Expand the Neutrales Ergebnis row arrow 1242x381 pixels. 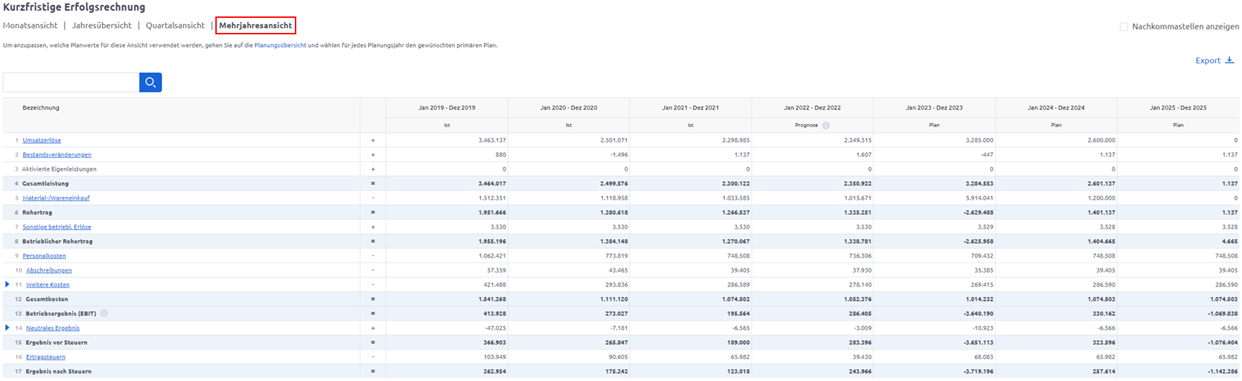[x=7, y=327]
